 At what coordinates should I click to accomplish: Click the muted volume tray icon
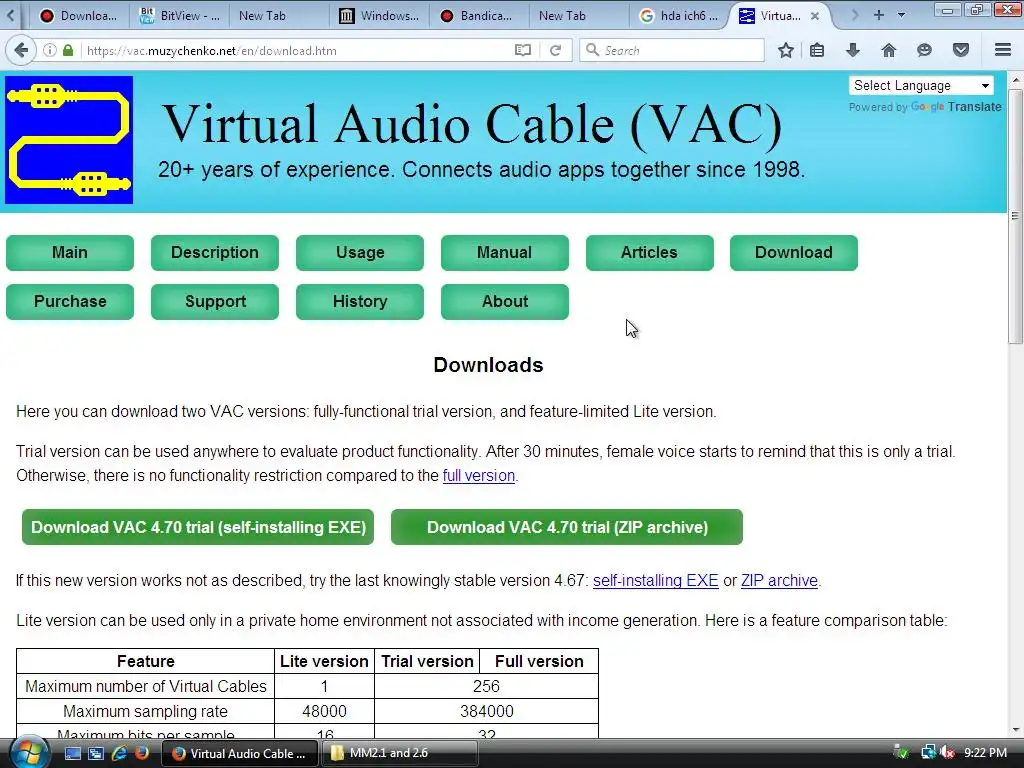pyautogui.click(x=947, y=753)
